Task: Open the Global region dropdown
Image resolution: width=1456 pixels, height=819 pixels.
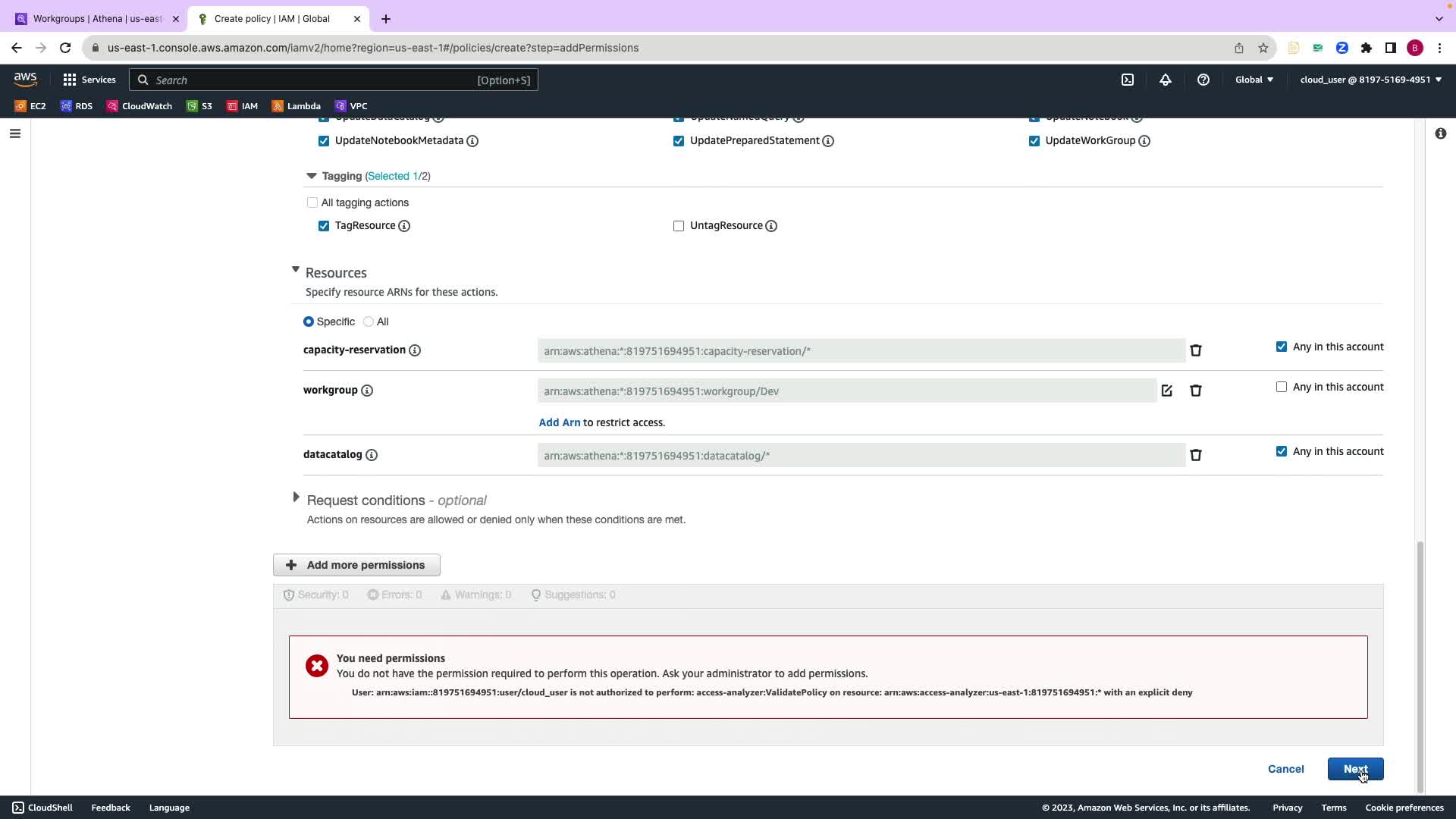Action: [x=1254, y=80]
